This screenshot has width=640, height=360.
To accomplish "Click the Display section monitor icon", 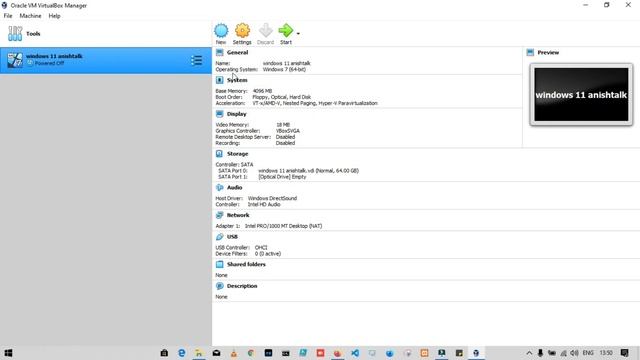I will pyautogui.click(x=220, y=114).
